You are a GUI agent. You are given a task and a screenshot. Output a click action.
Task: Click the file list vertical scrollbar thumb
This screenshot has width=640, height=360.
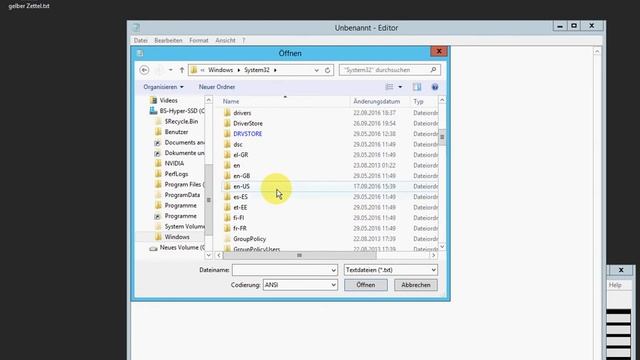tap(442, 137)
